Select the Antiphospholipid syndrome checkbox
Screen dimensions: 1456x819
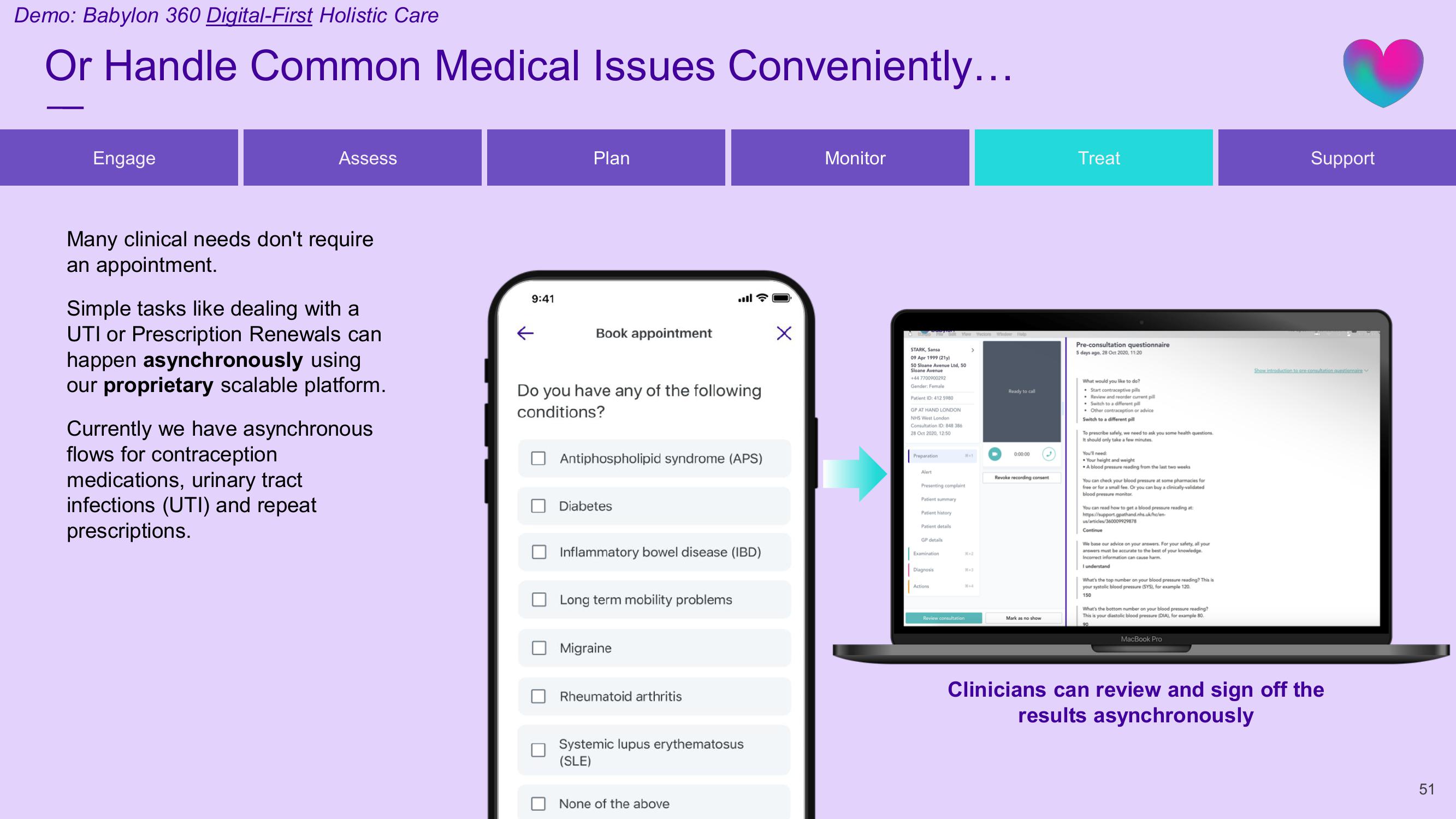[538, 458]
